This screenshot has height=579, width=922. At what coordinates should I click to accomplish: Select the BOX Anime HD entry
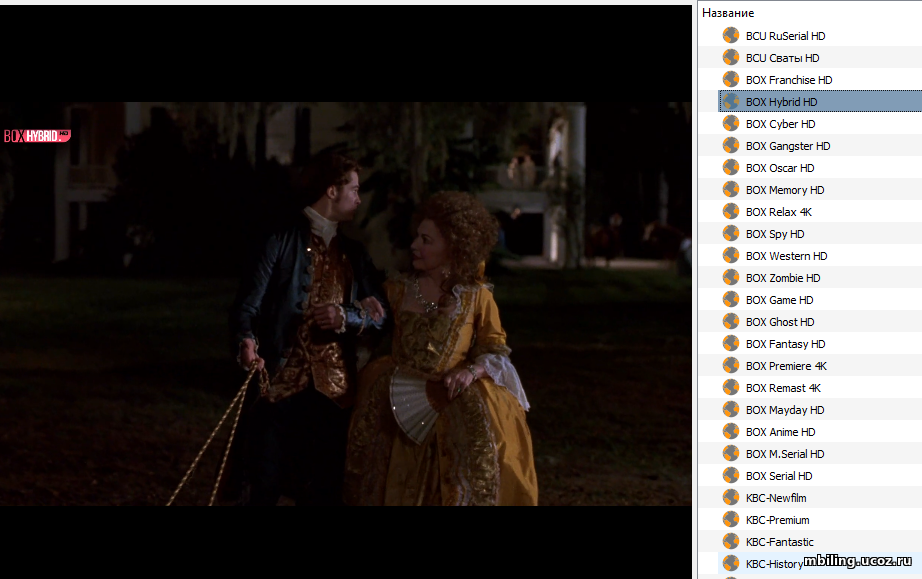tap(780, 432)
